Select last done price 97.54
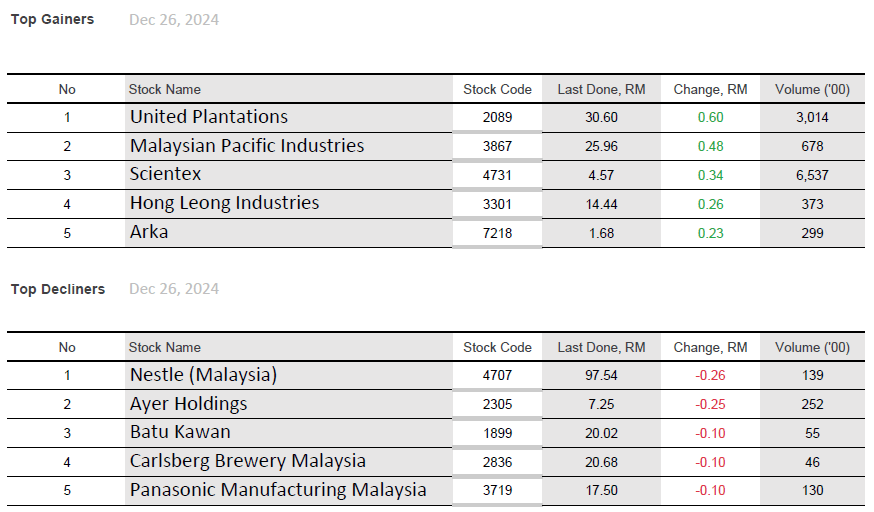 [601, 376]
